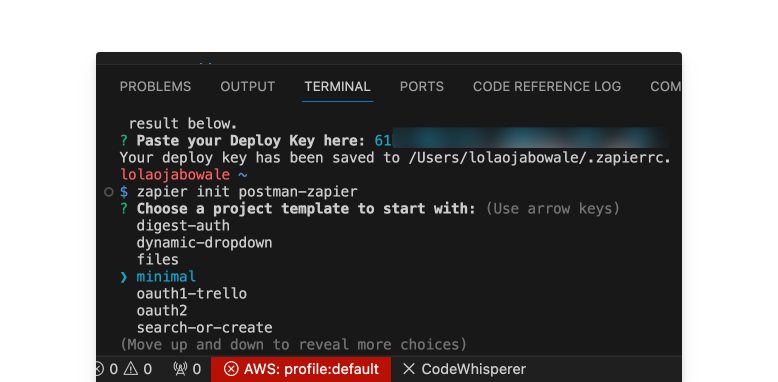Pick the dynamic-dropdown template entry
778x382 pixels.
click(x=204, y=243)
